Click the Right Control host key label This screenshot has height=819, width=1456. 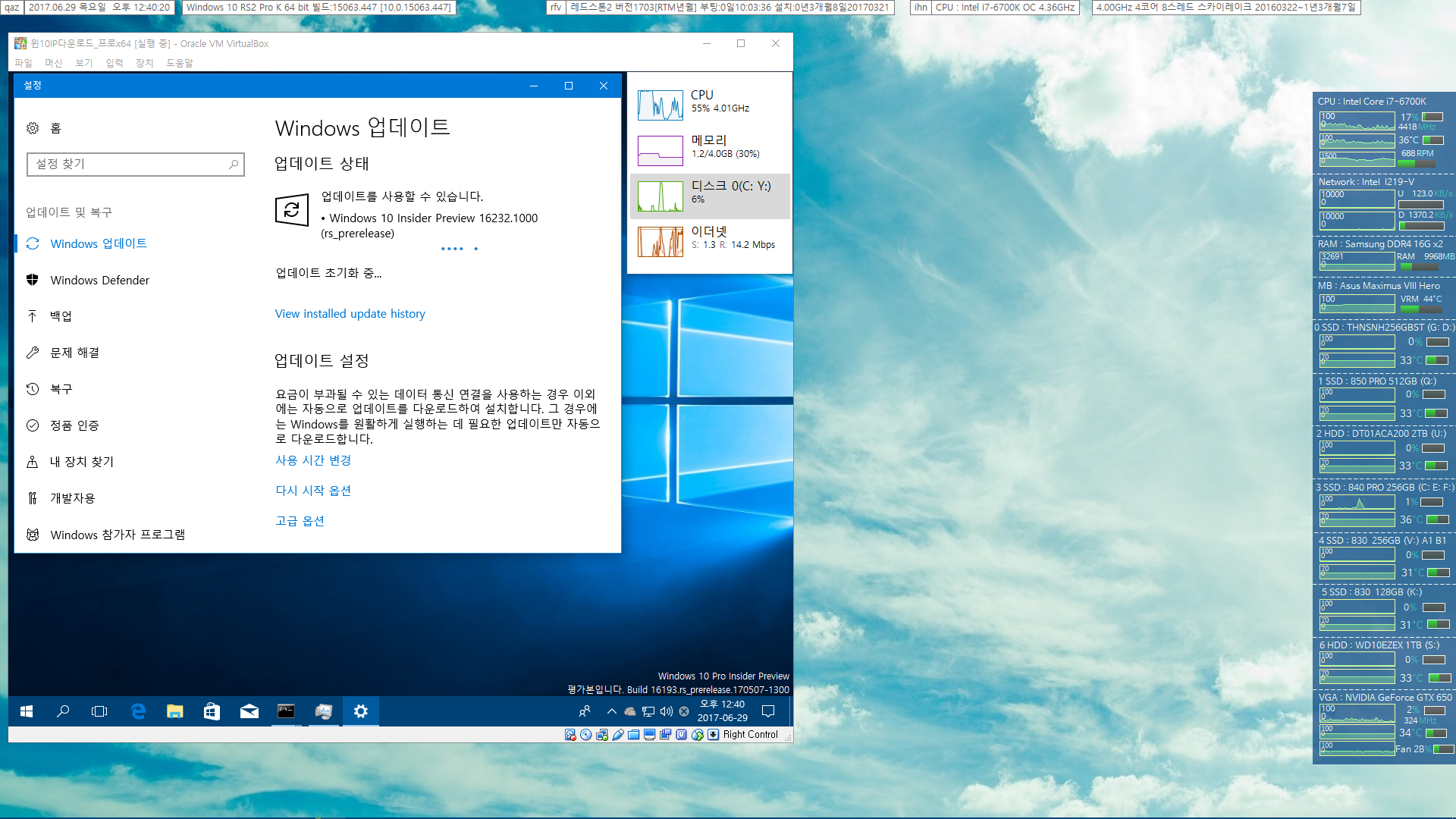750,735
